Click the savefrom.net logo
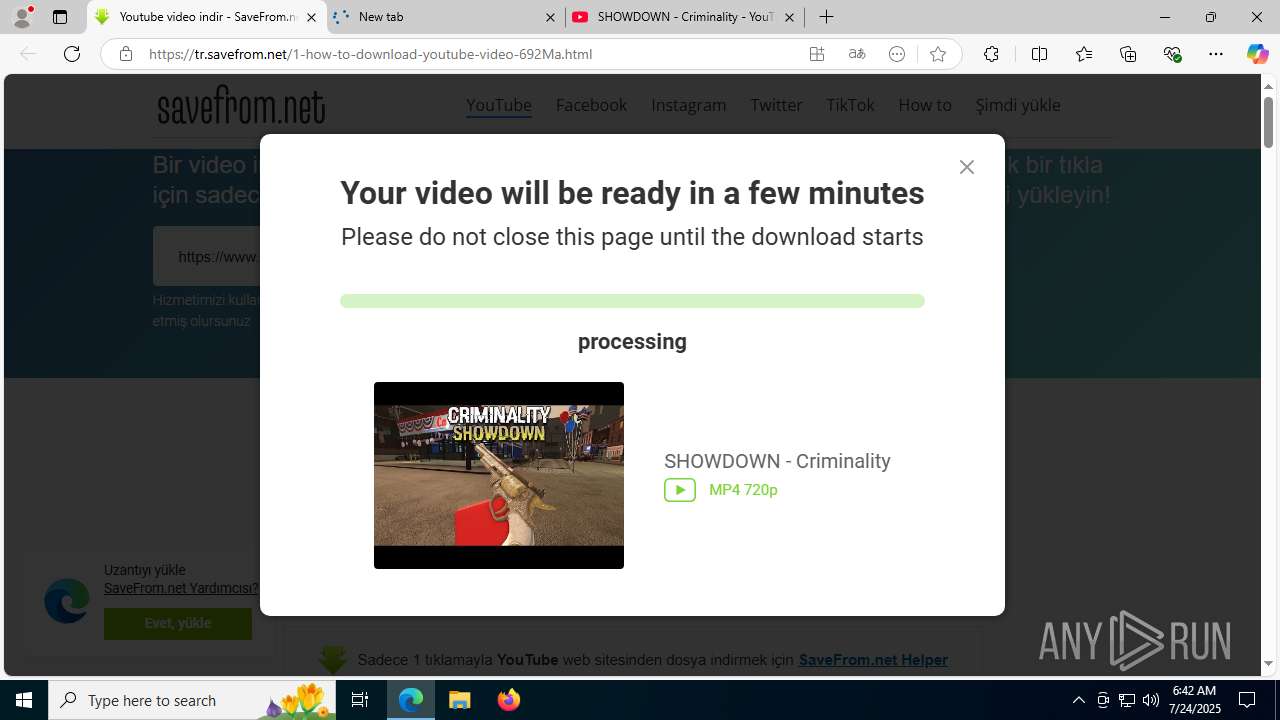This screenshot has width=1280, height=720. (x=241, y=106)
